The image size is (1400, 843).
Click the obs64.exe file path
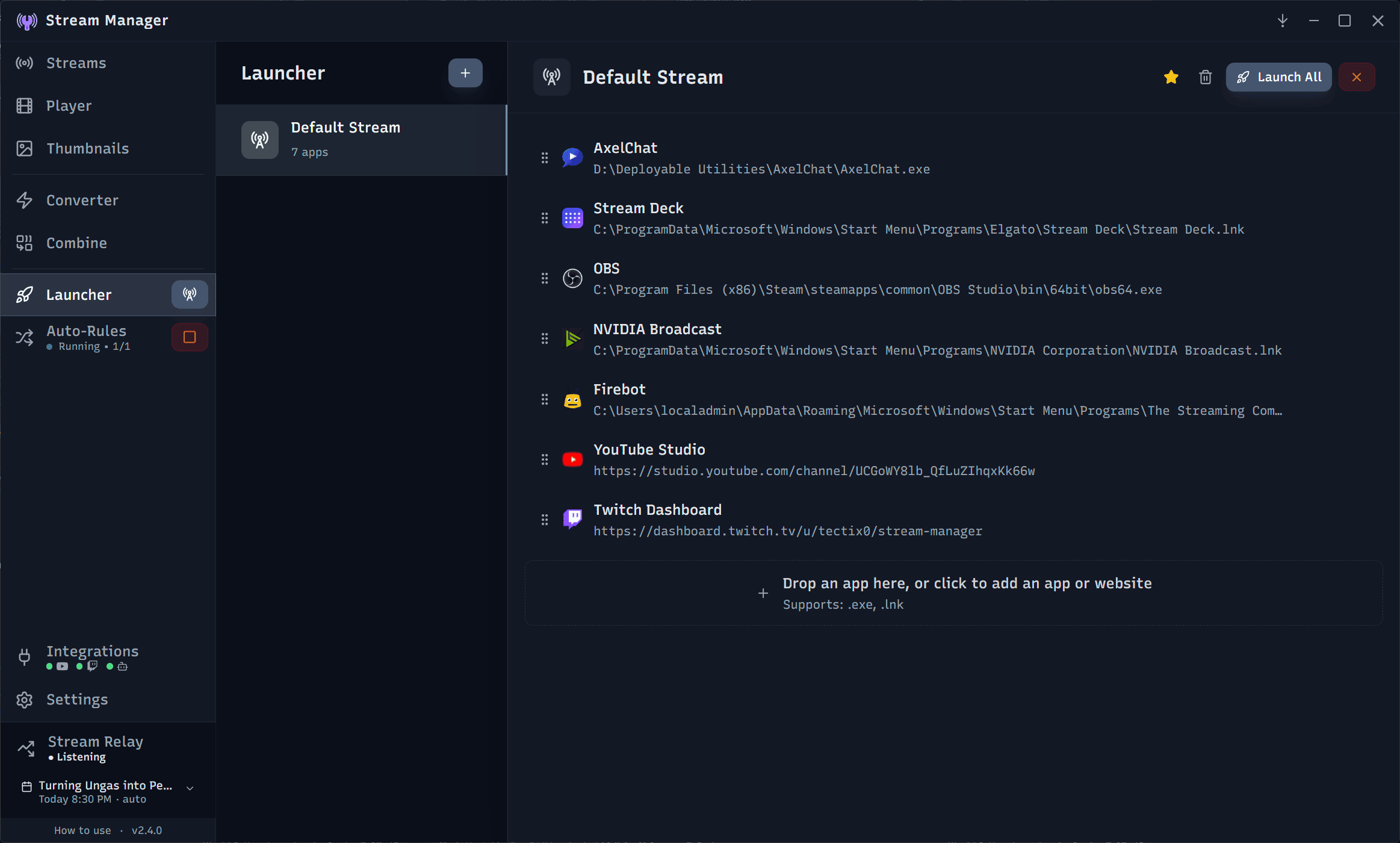click(x=878, y=290)
